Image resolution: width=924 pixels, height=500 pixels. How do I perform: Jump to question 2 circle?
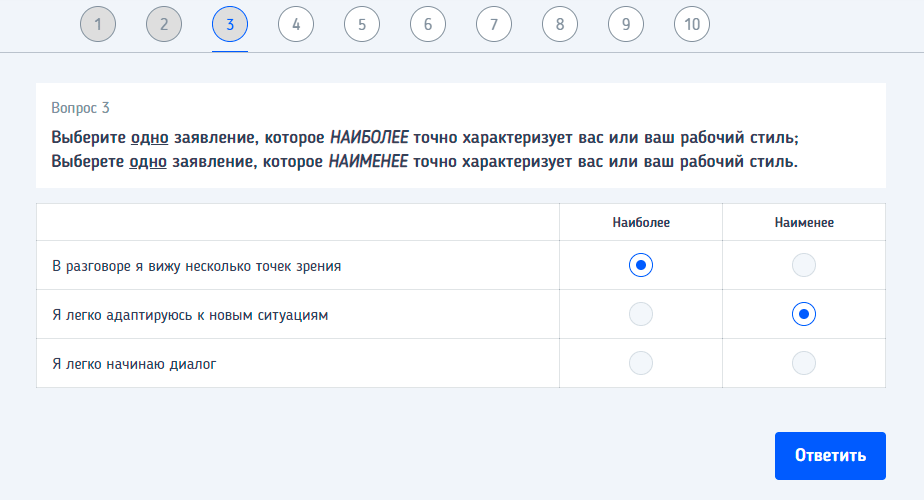pyautogui.click(x=164, y=24)
